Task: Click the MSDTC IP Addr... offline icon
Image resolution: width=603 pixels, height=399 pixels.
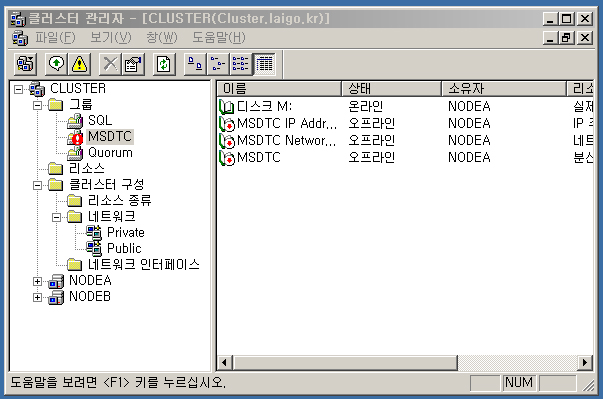Action: [227, 124]
